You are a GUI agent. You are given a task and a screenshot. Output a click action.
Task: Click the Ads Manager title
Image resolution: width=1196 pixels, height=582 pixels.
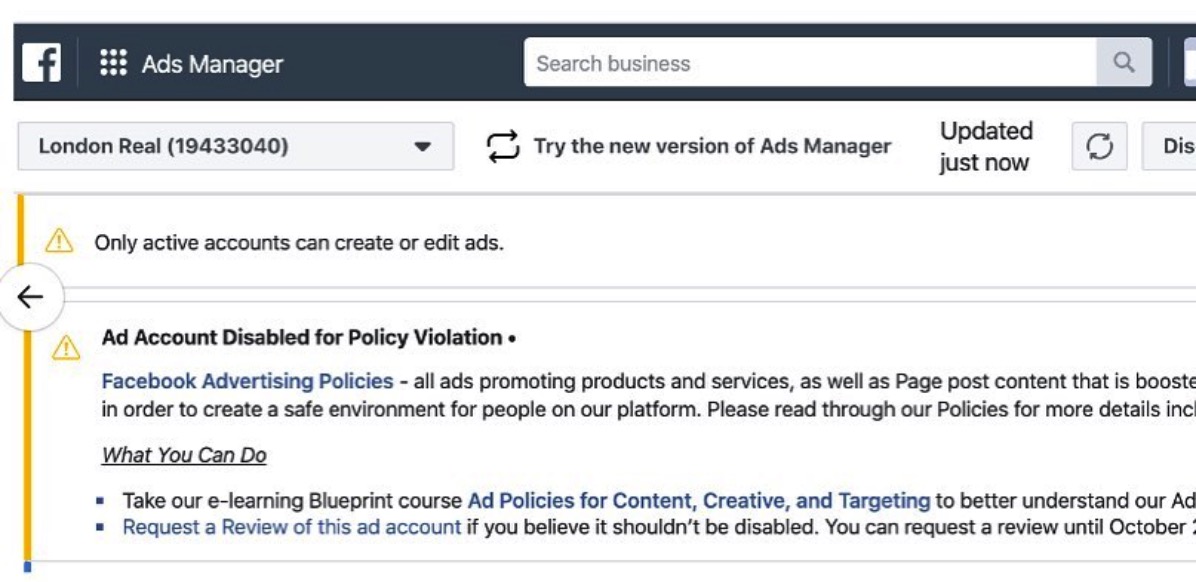[x=212, y=64]
